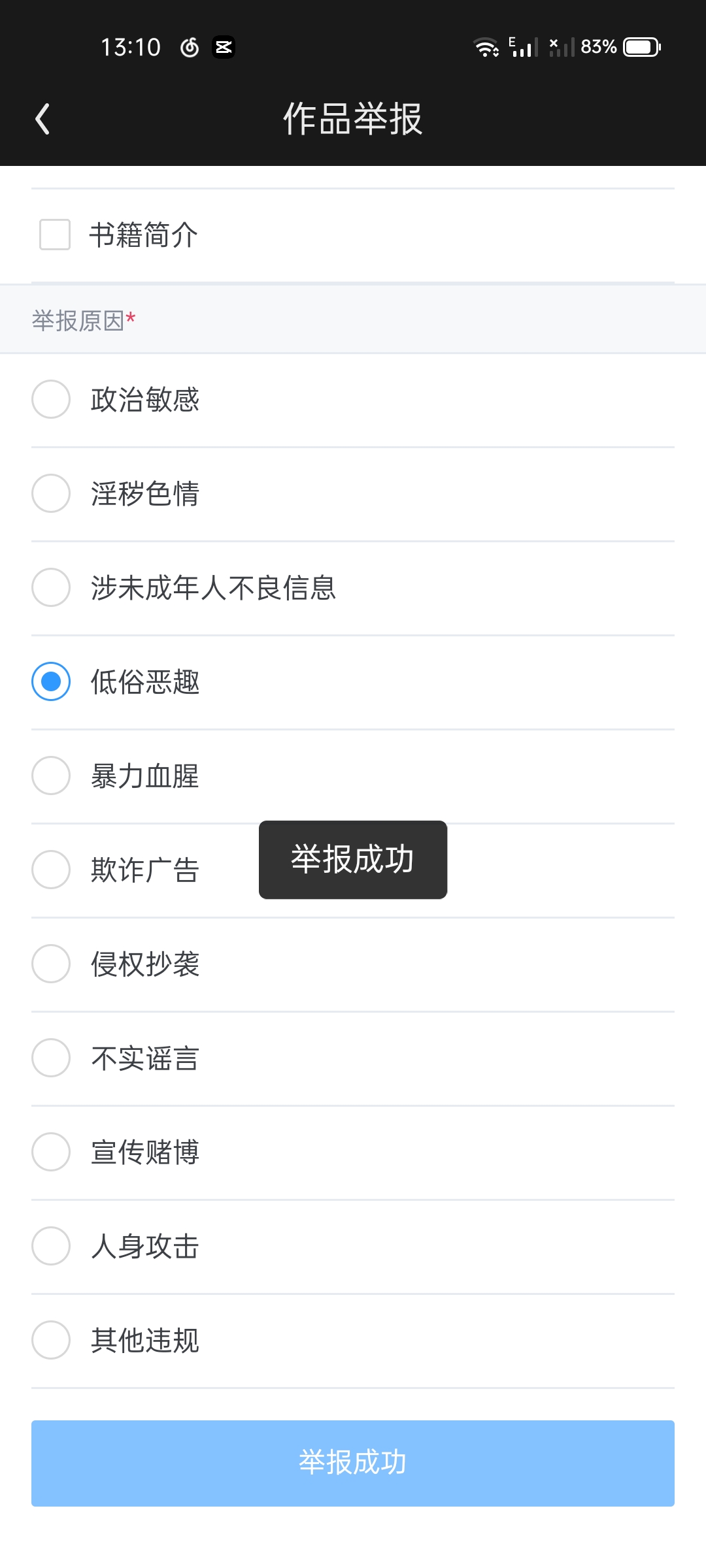Choose the 其他违规 option
Viewport: 706px width, 1568px height.
(51, 1340)
